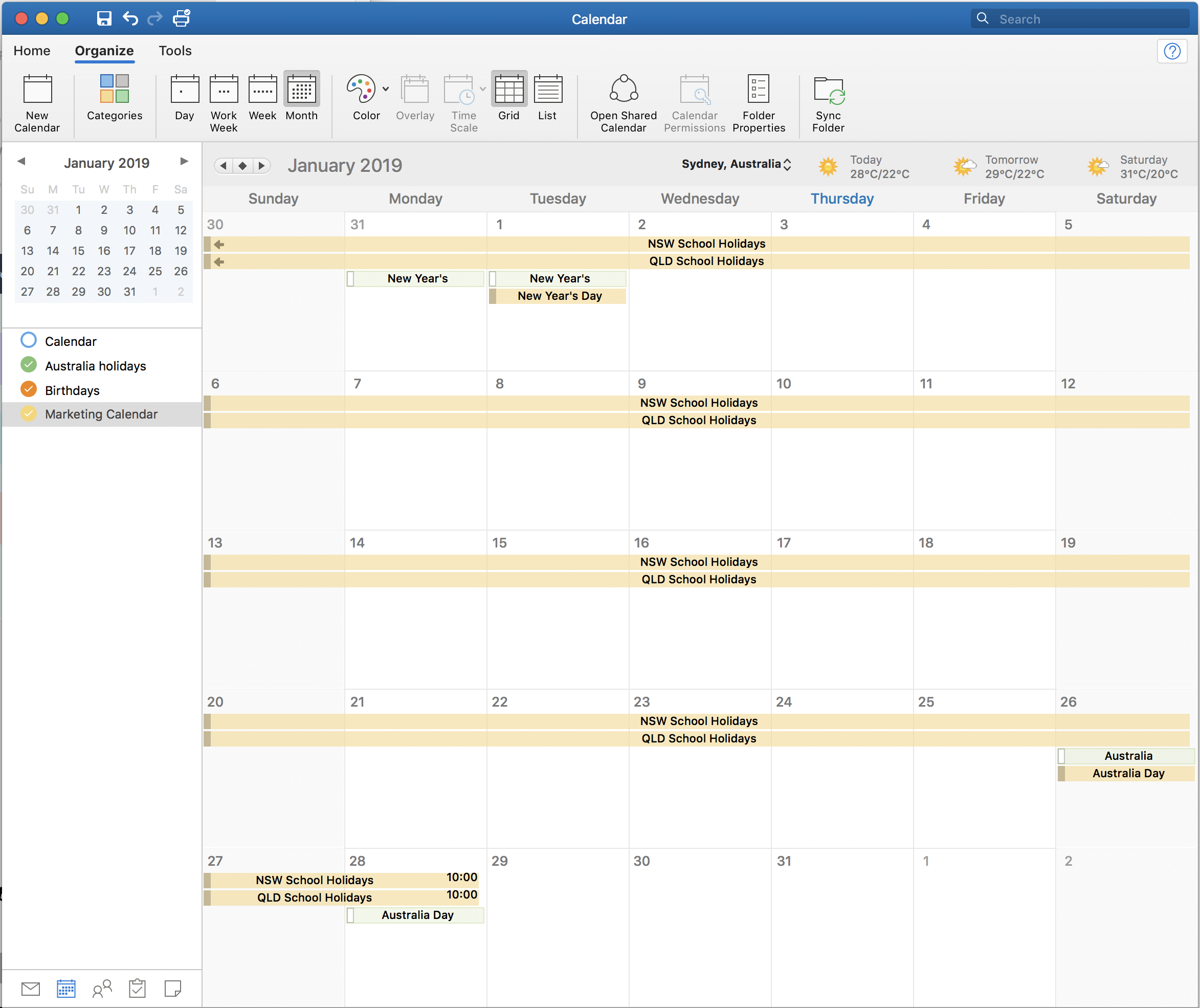Click the print icon in title bar
Viewport: 1200px width, 1008px height.
(x=181, y=18)
